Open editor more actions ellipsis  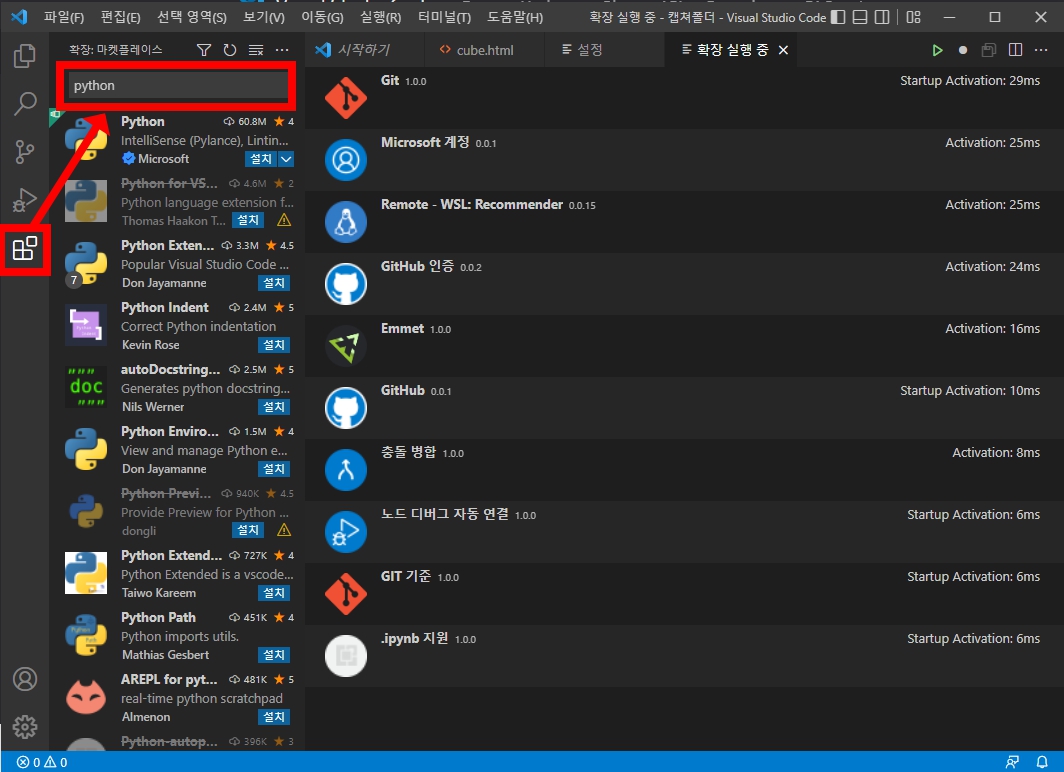(x=1041, y=50)
